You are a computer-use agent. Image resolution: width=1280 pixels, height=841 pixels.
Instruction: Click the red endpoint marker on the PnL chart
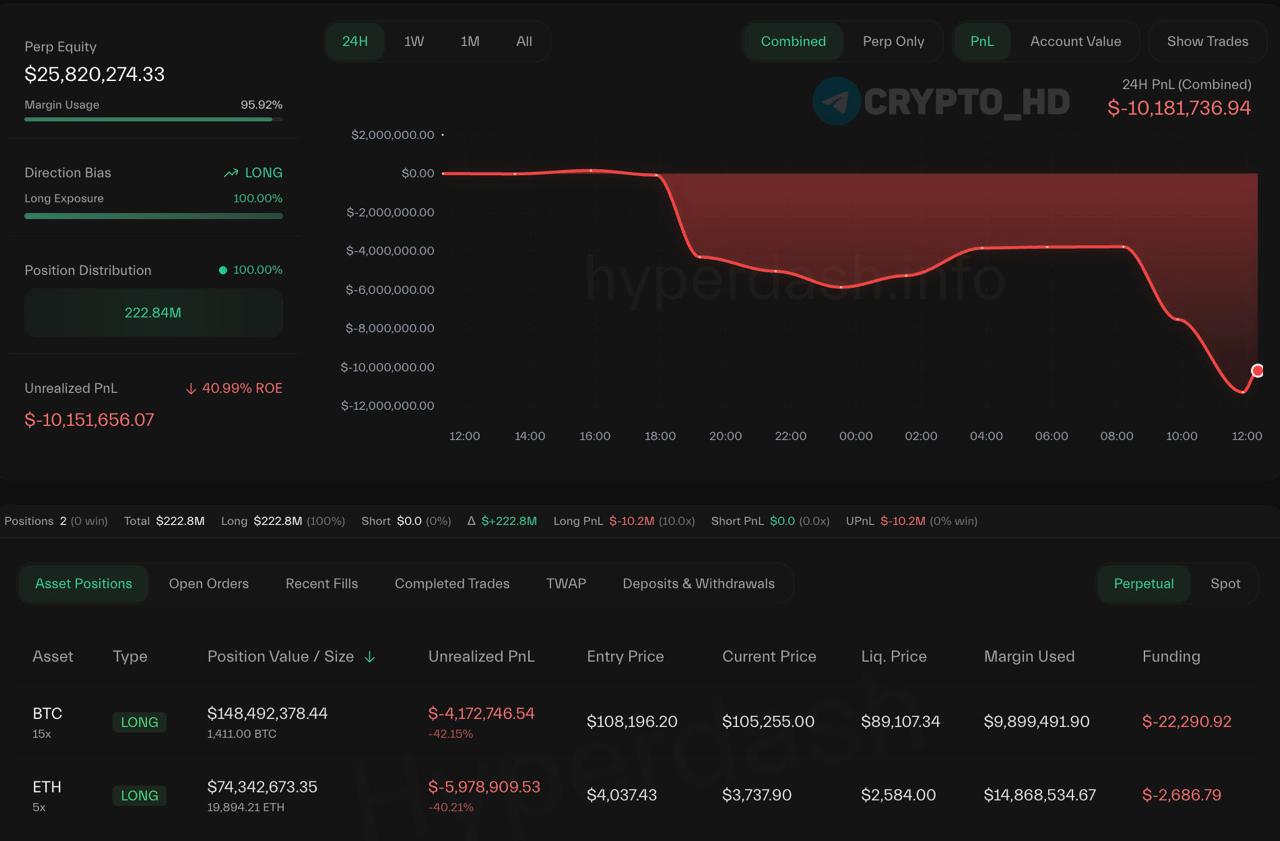click(1257, 370)
